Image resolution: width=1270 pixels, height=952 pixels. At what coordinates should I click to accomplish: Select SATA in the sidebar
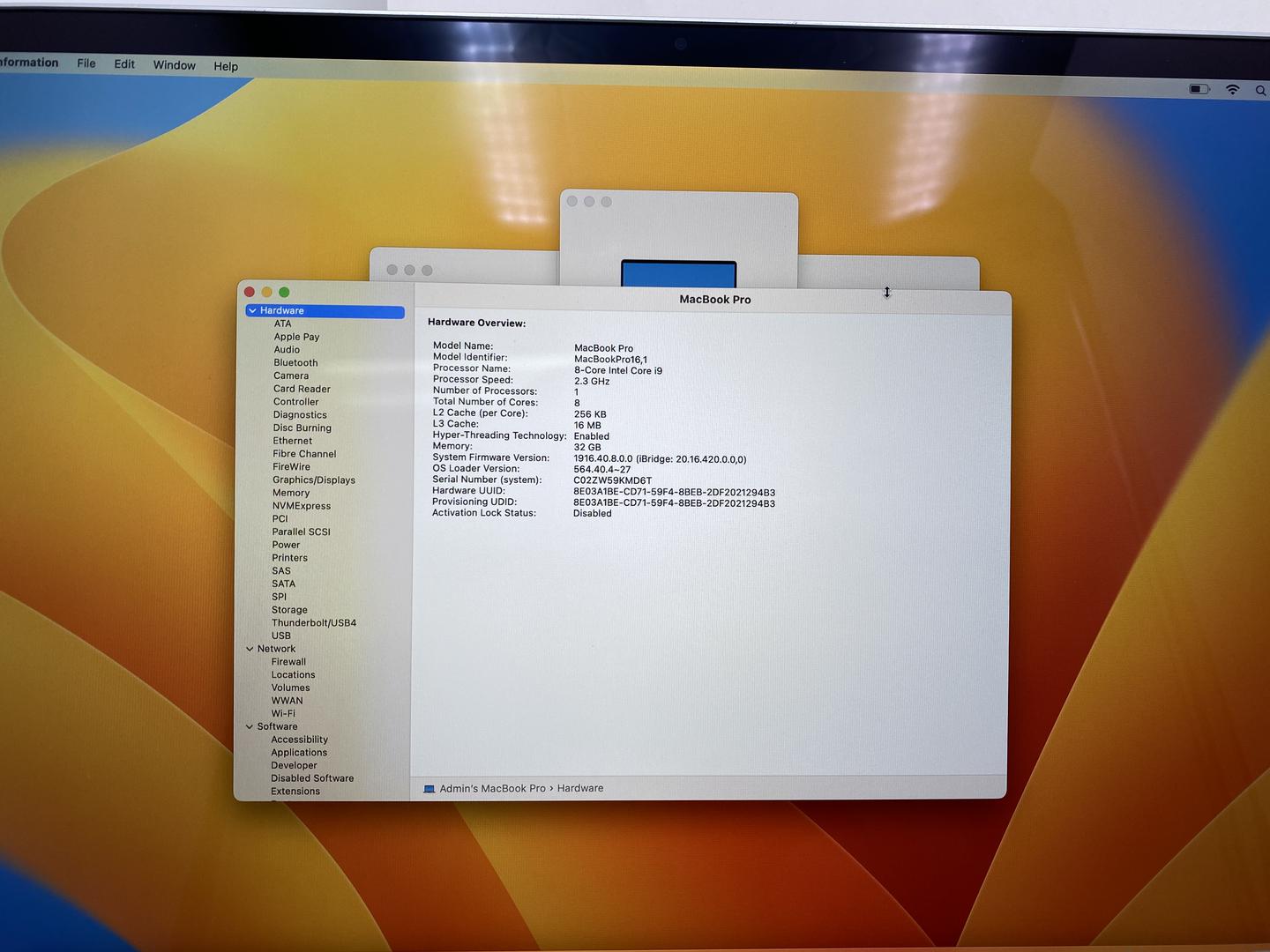284,584
